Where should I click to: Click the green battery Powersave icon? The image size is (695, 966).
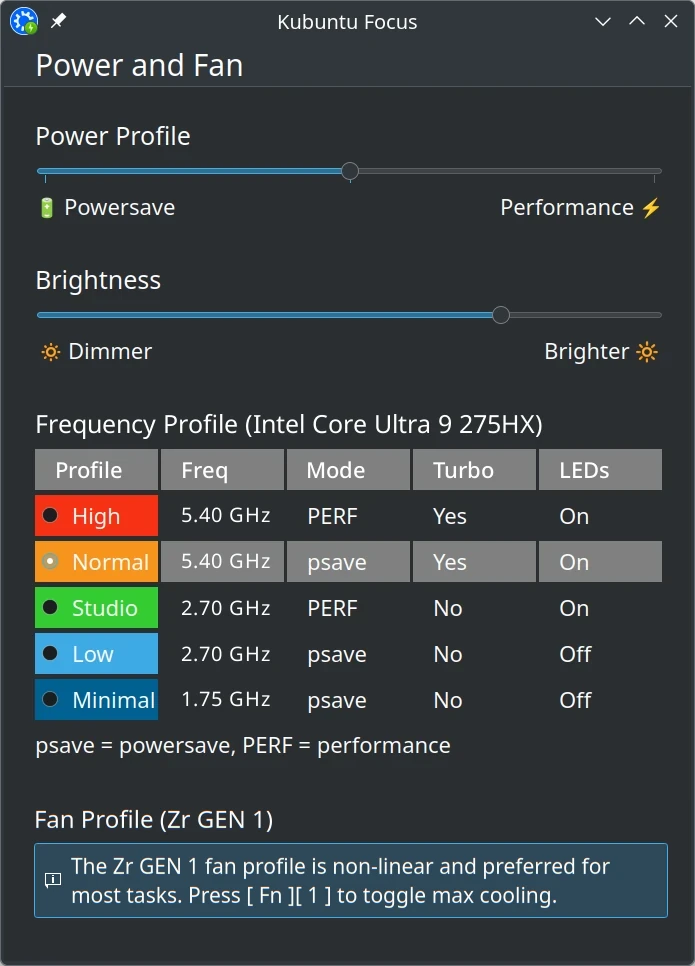click(x=47, y=208)
